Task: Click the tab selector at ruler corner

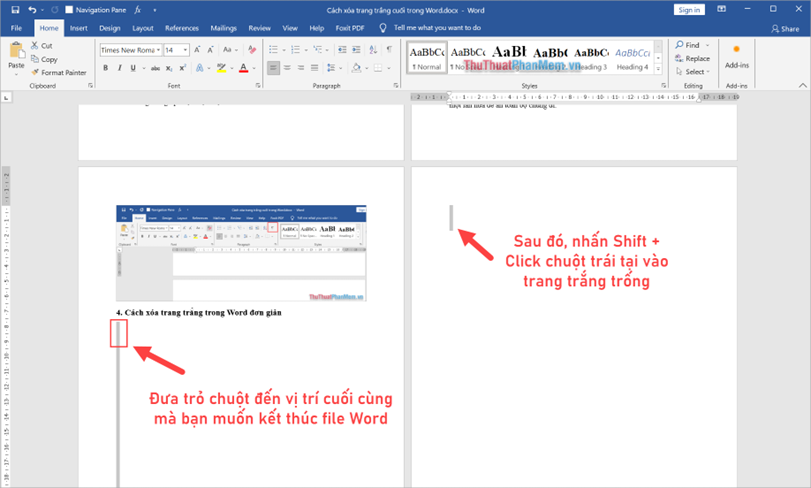Action: [x=6, y=97]
